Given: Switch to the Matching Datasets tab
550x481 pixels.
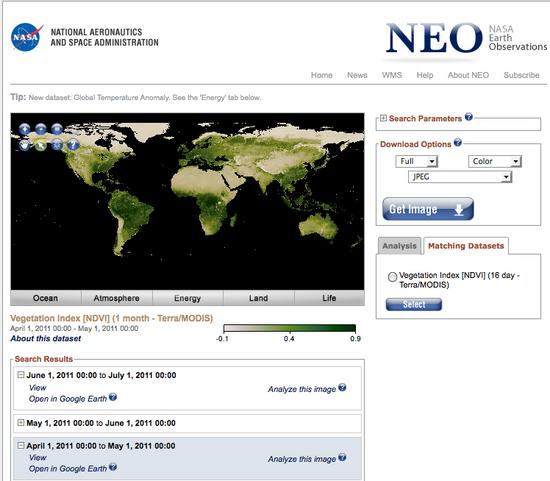Looking at the screenshot, I should tap(466, 246).
